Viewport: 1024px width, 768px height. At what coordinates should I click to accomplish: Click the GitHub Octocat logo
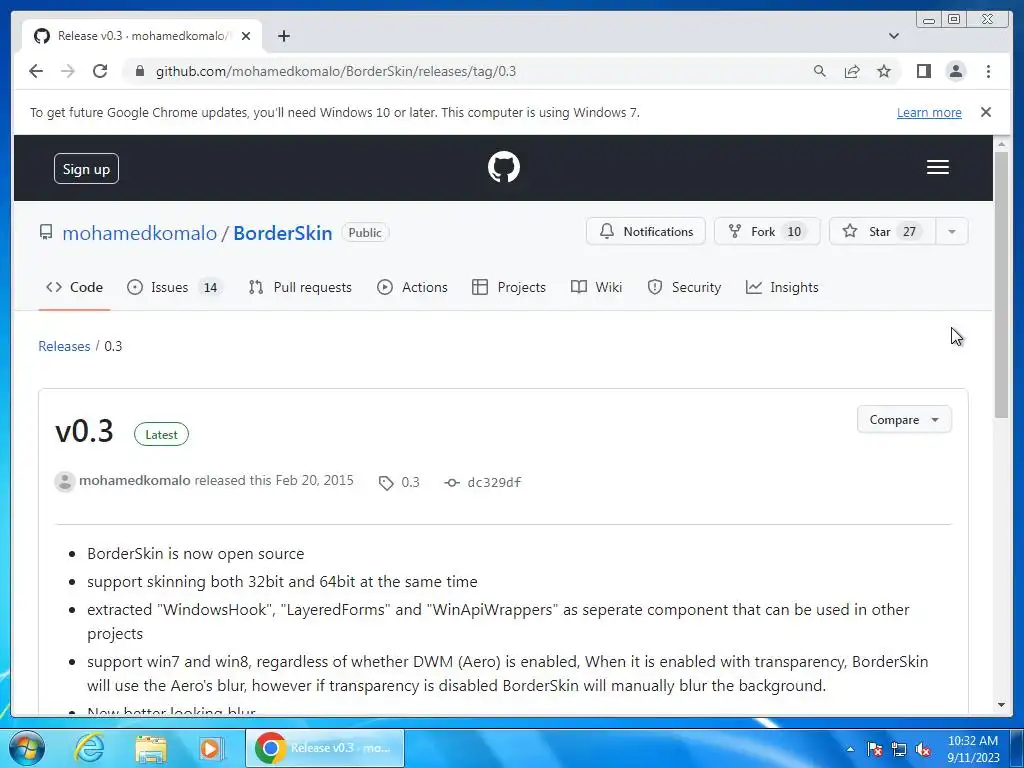[x=504, y=167]
